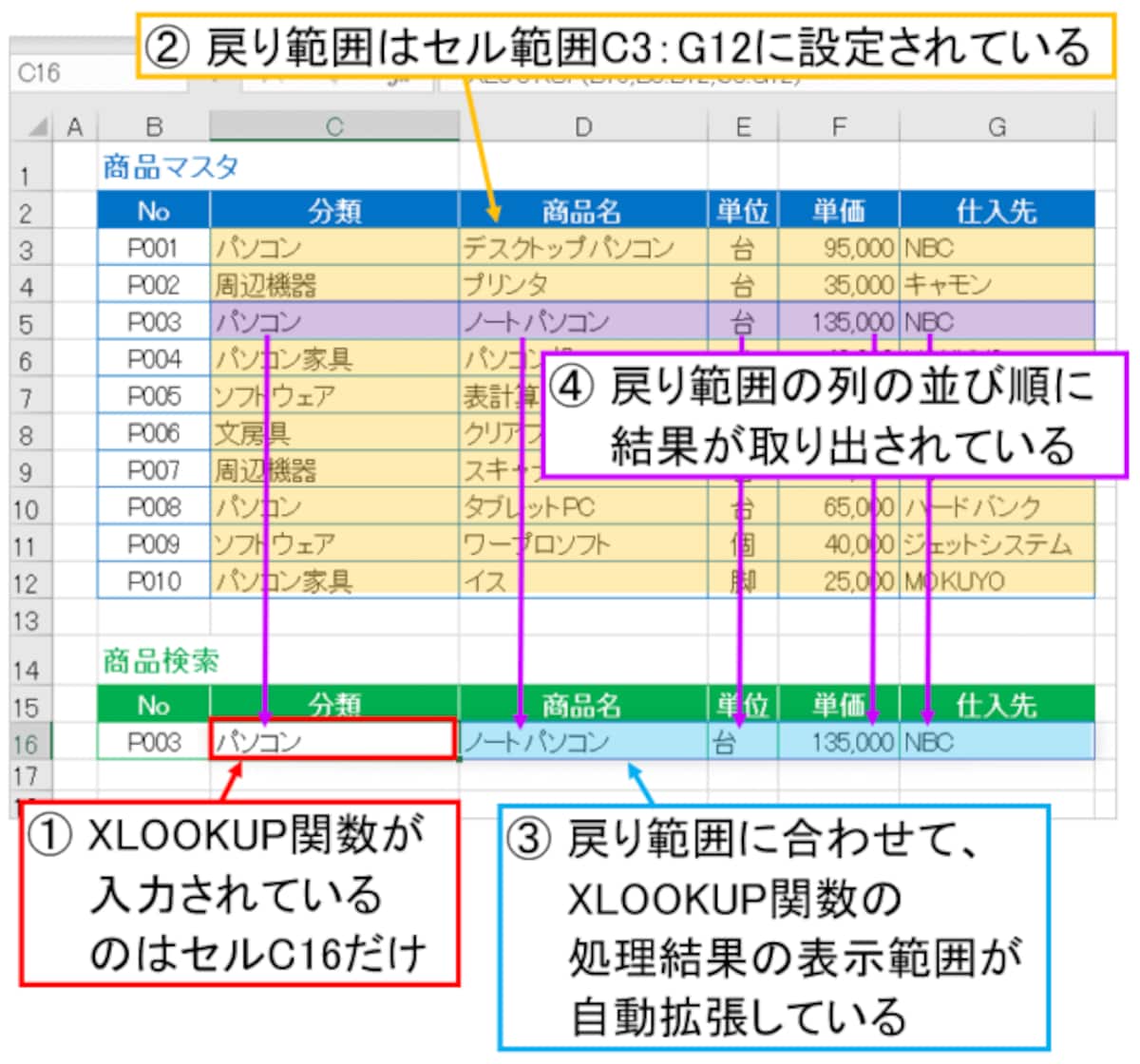The image size is (1140, 1064).
Task: Select the 25,000 price cell
Action: pos(840,581)
